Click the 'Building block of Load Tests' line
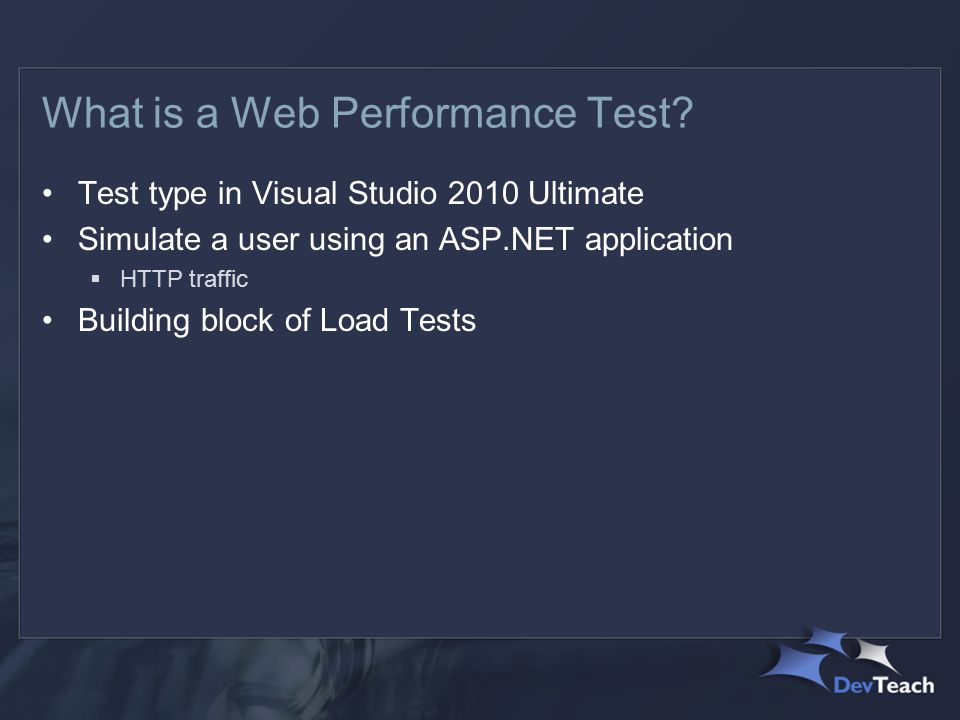Viewport: 960px width, 720px height. 277,321
